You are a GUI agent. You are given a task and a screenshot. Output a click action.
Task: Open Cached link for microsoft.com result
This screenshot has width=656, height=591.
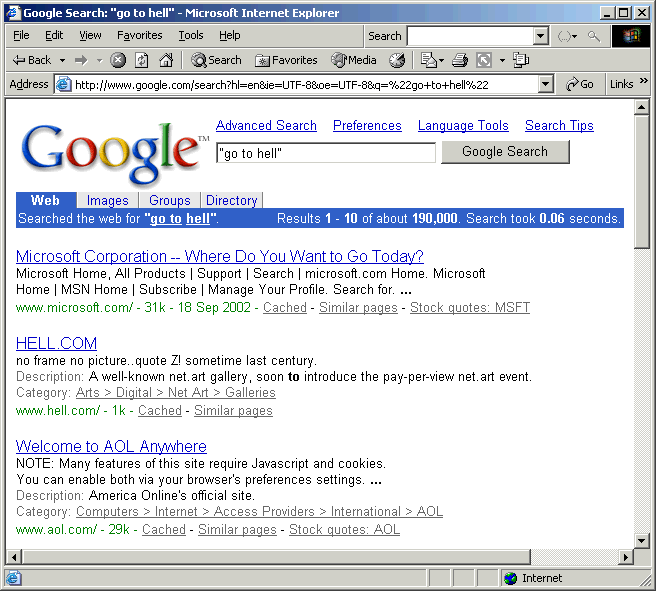285,307
